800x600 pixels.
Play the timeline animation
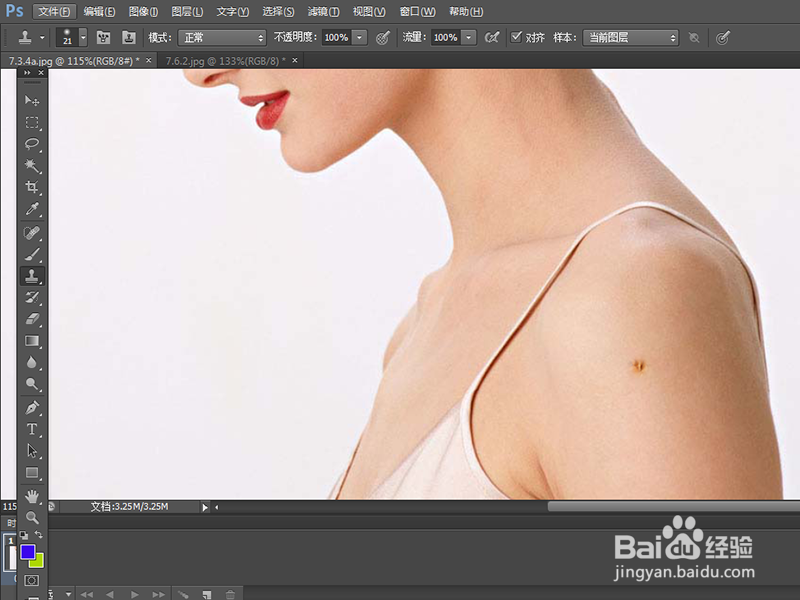134,594
